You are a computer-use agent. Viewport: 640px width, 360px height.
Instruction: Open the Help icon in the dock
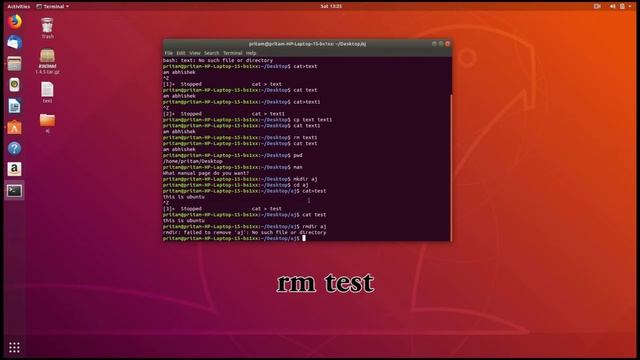pyautogui.click(x=14, y=148)
